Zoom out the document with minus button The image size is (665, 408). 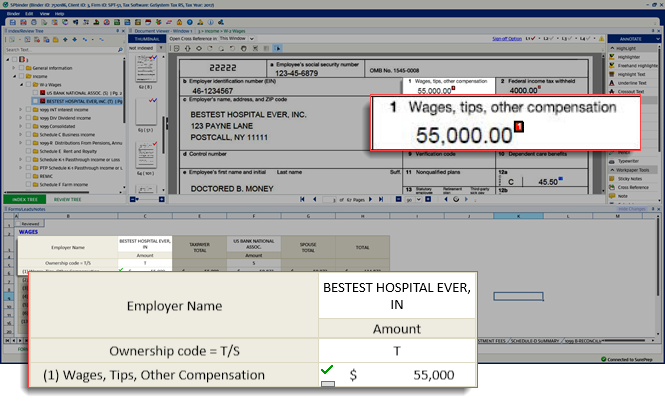[x=398, y=199]
